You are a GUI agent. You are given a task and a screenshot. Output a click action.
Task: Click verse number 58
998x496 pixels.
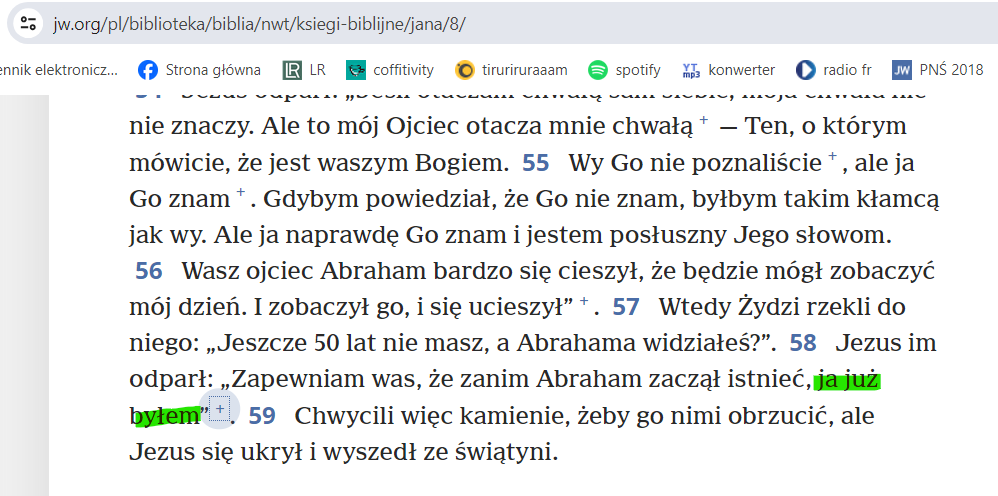coord(803,343)
